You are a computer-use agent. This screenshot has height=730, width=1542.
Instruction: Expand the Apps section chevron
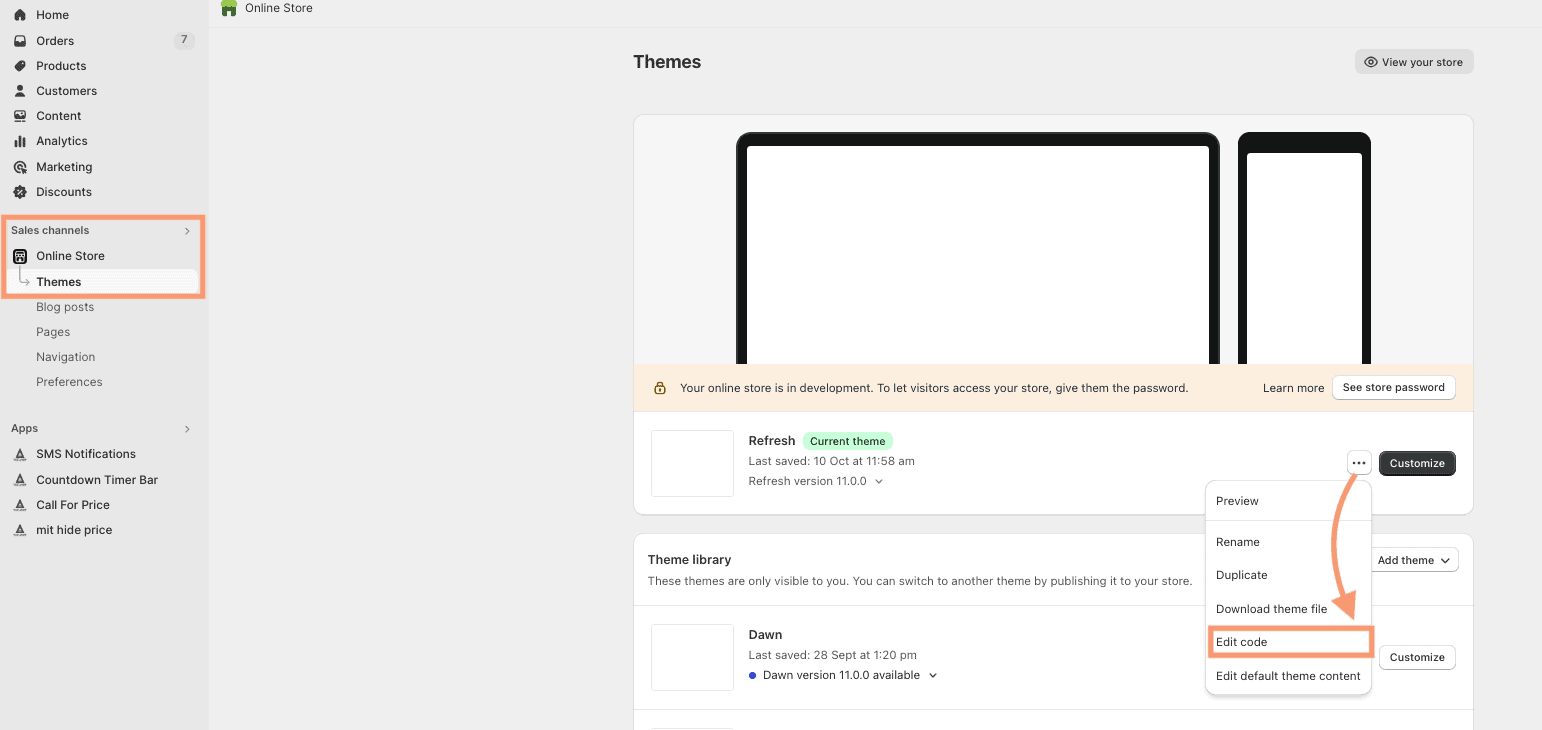[x=187, y=429]
